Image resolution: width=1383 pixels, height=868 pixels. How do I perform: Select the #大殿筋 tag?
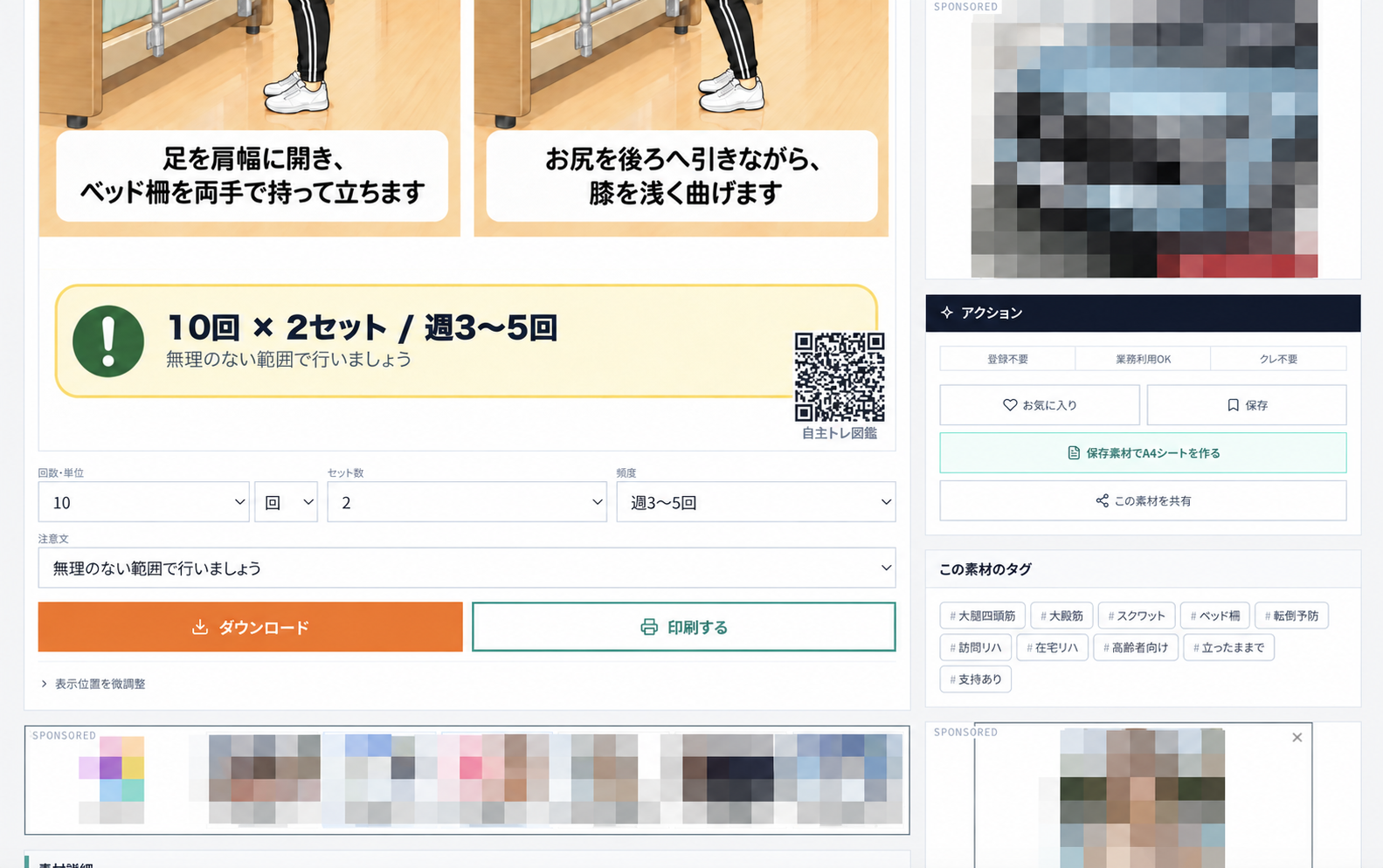pyautogui.click(x=1061, y=616)
